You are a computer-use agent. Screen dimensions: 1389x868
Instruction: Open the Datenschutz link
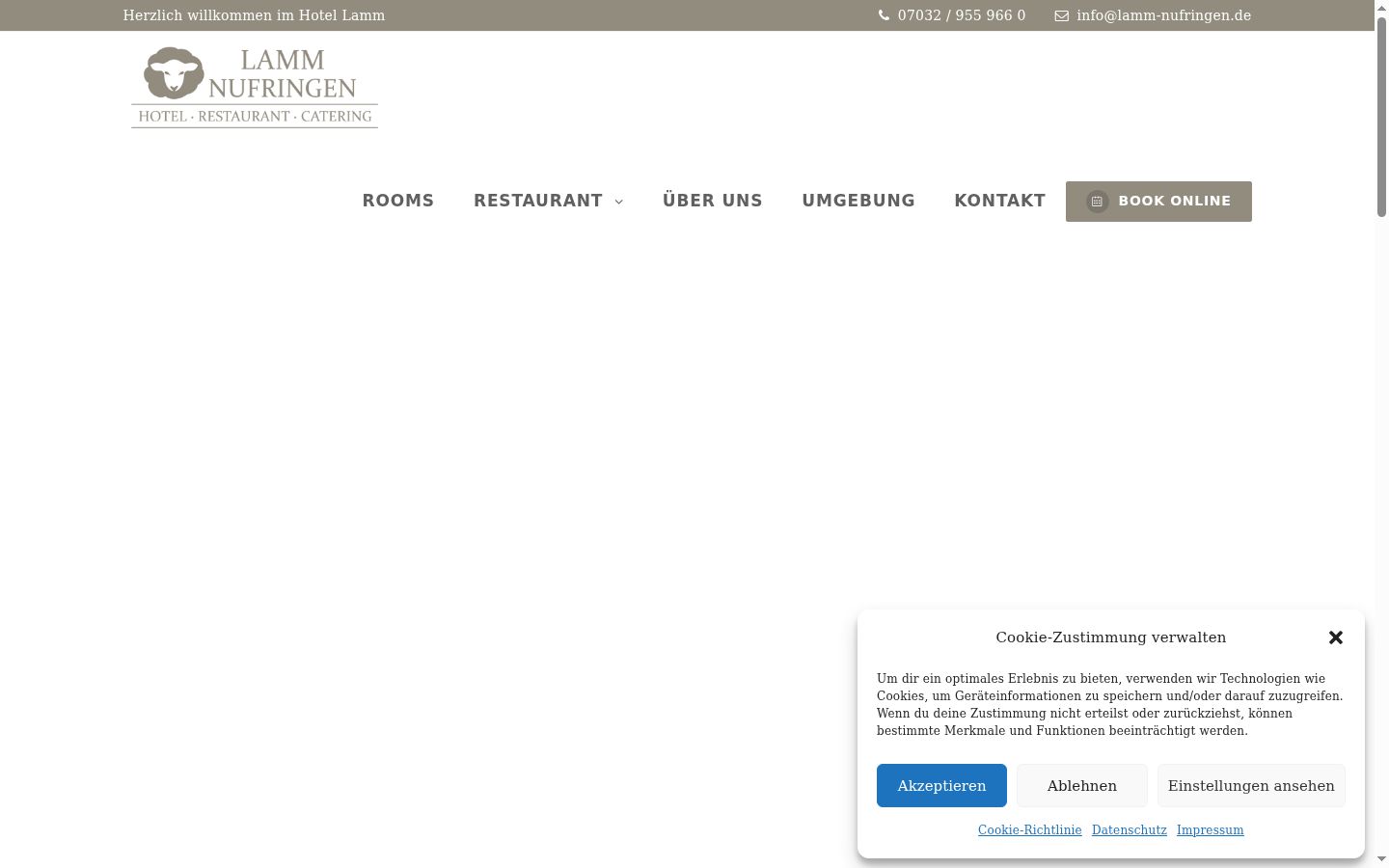coord(1130,829)
